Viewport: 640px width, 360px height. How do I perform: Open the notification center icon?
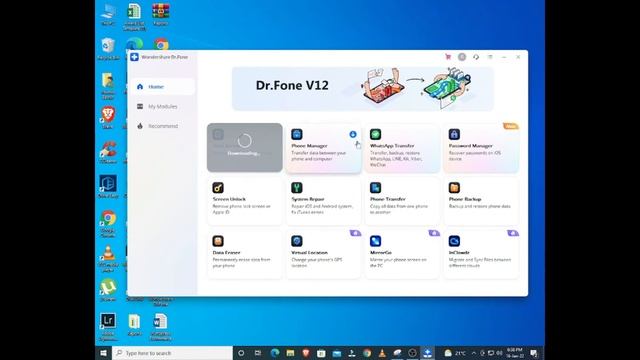534,353
